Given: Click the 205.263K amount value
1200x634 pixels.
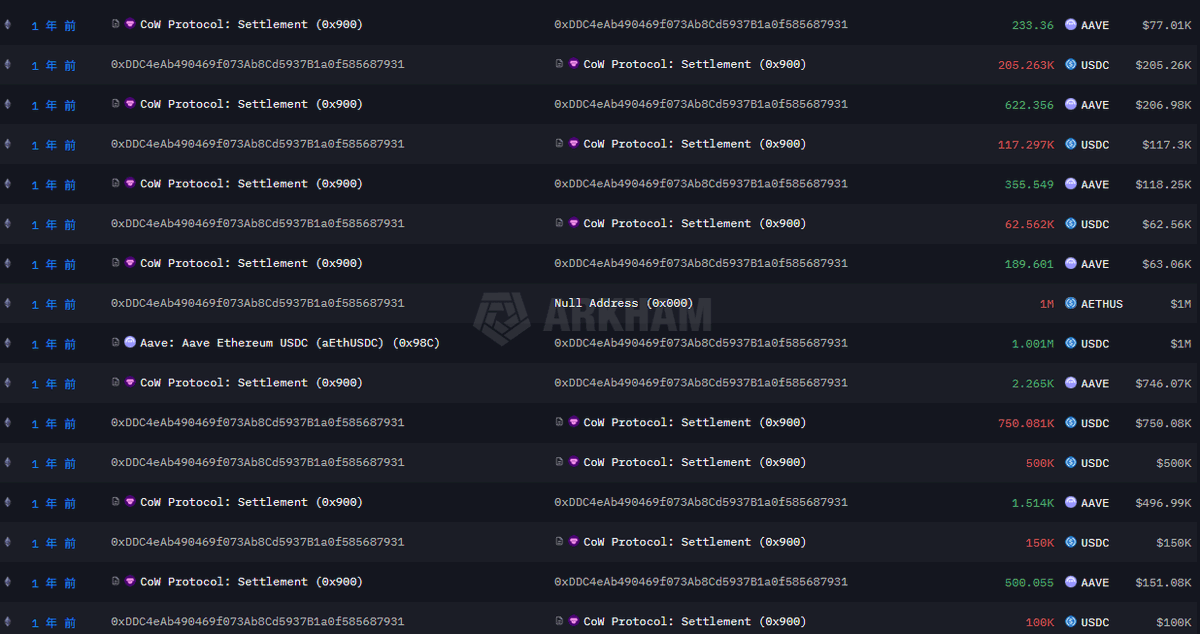Looking at the screenshot, I should point(1026,65).
